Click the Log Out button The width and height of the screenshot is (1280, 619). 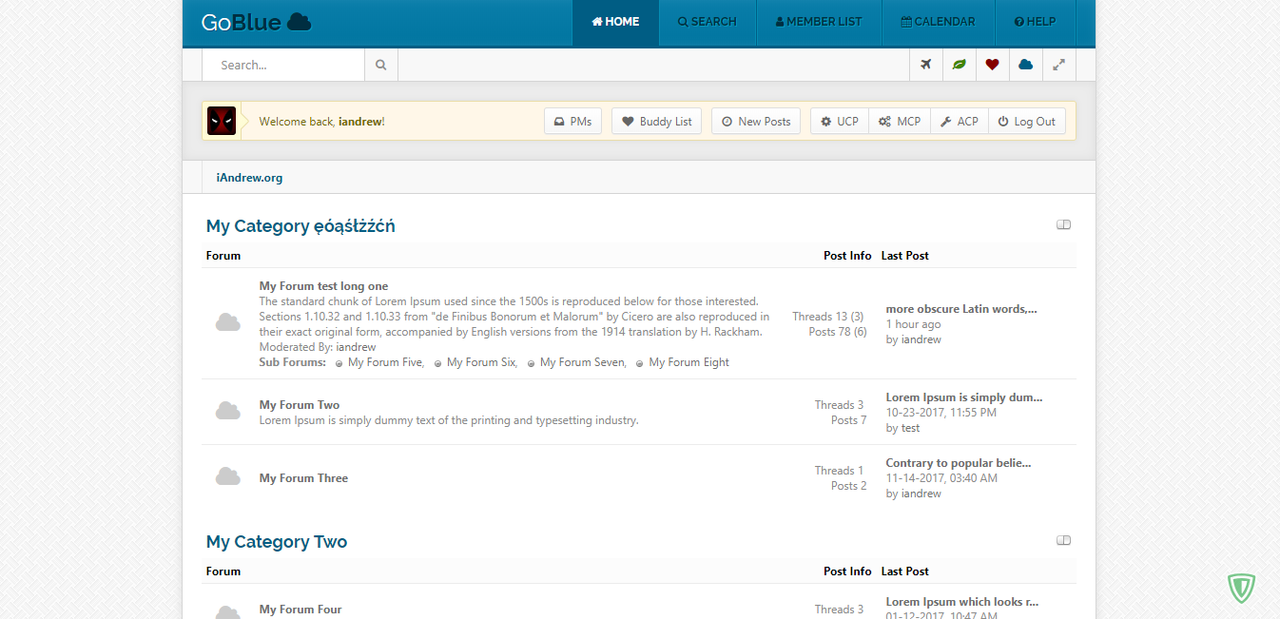[x=1027, y=121]
